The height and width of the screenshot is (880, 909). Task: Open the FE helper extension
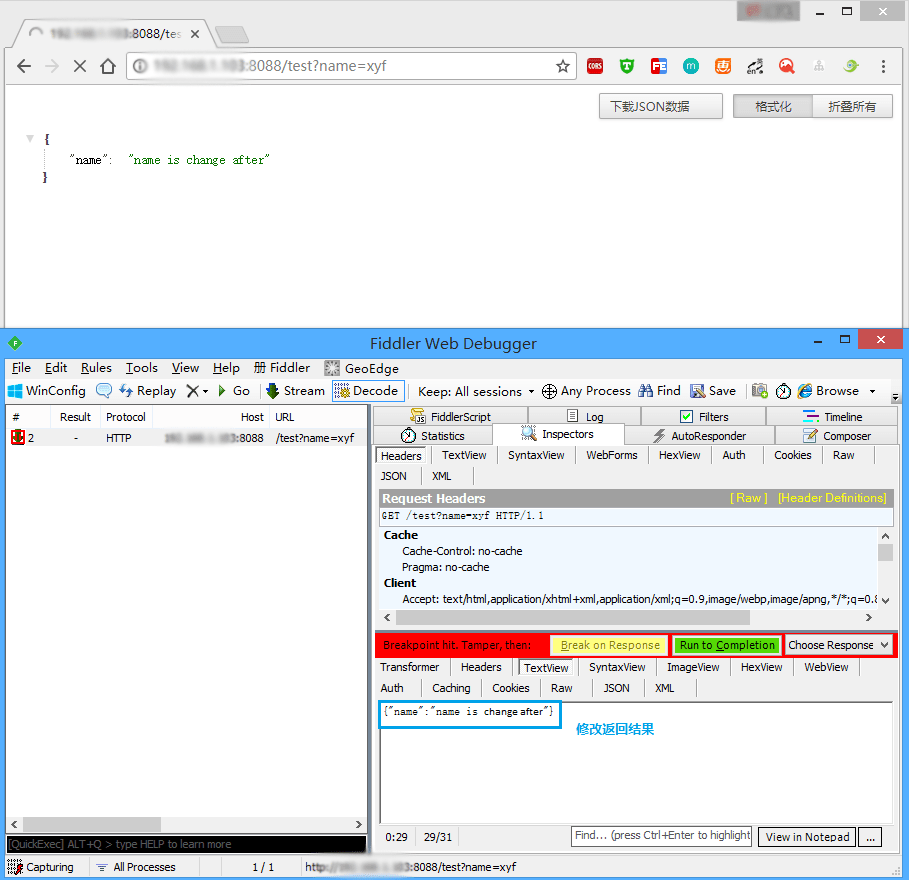pos(659,66)
